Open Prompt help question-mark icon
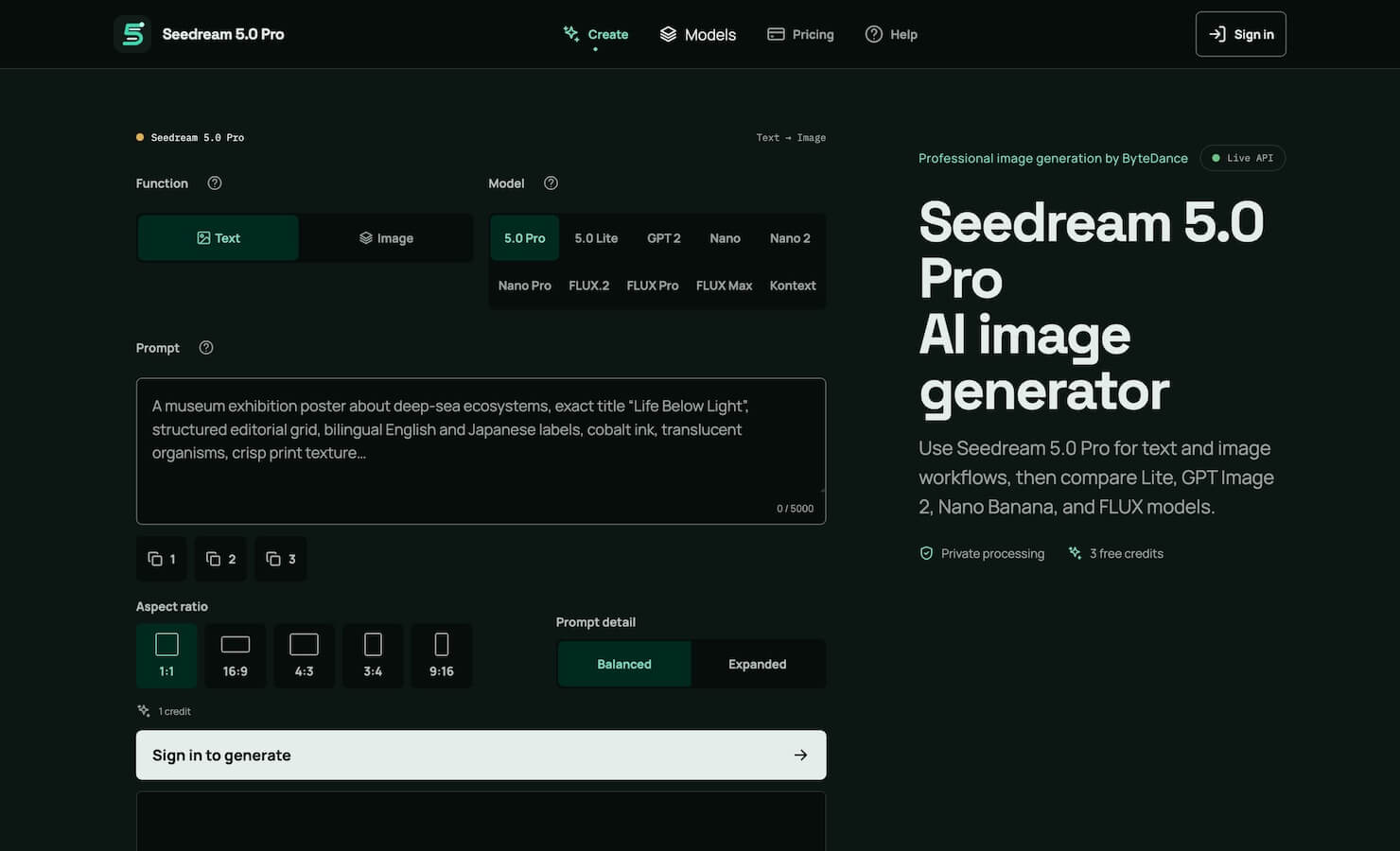The image size is (1400, 851). [x=206, y=348]
